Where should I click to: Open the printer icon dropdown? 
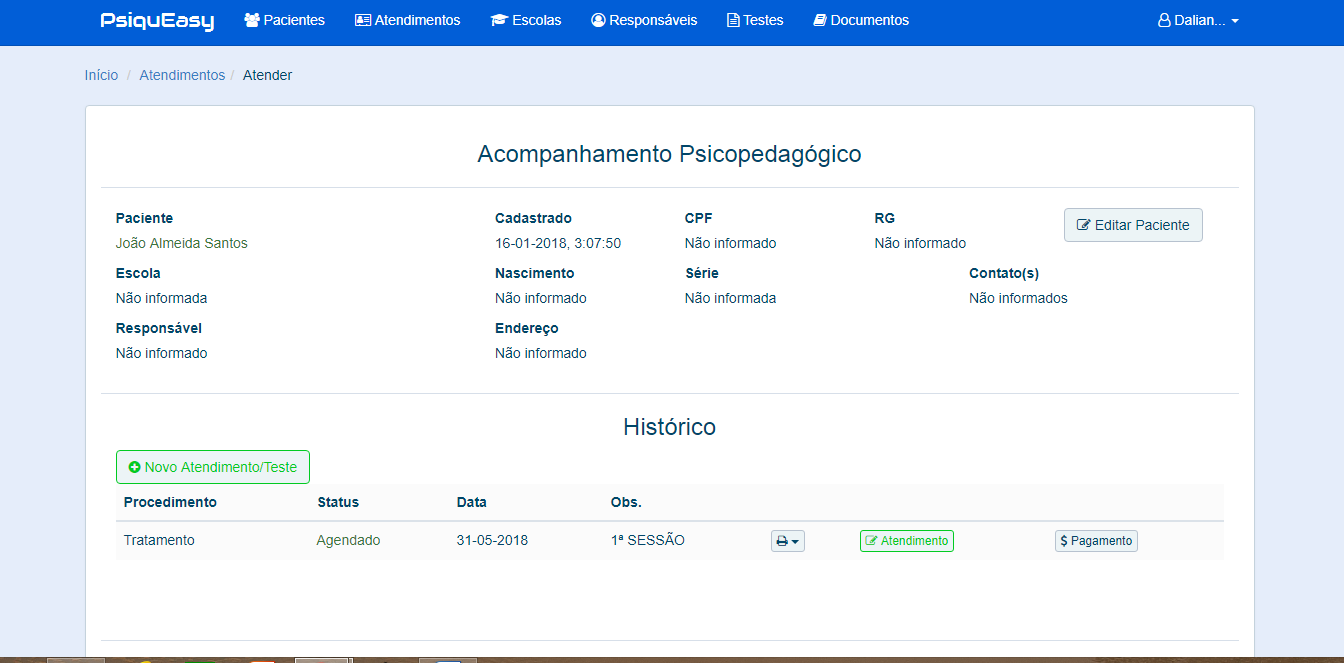click(x=788, y=541)
